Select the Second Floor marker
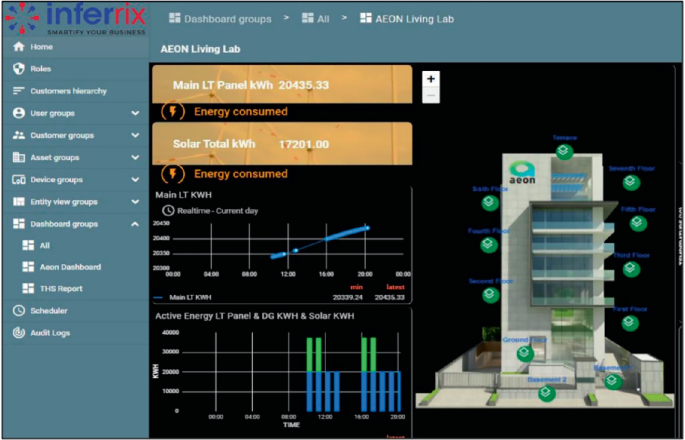685x440 pixels. pyautogui.click(x=491, y=295)
